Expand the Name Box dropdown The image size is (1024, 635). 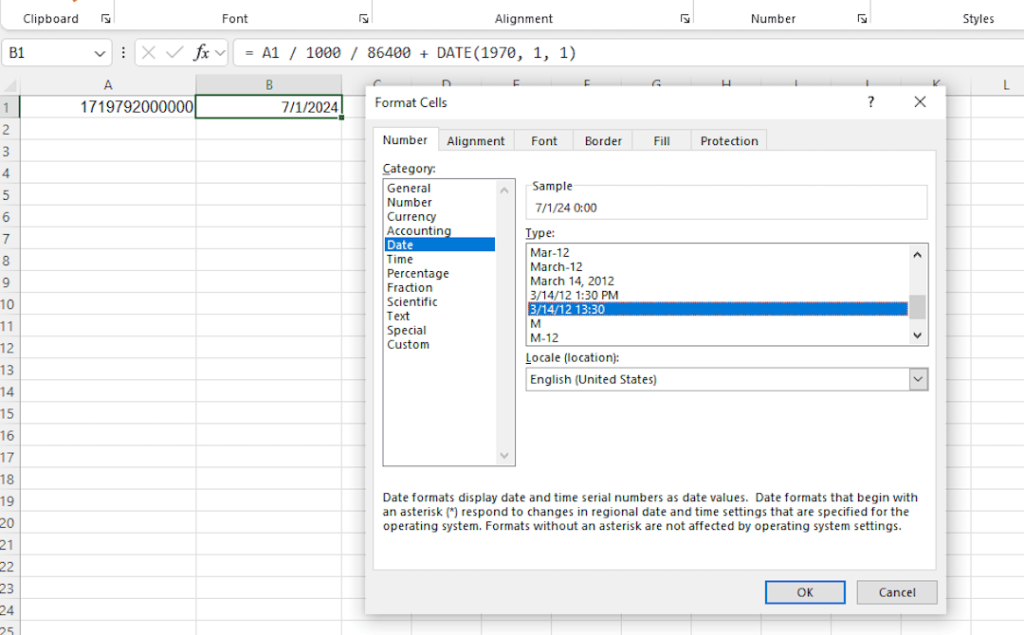pos(100,54)
